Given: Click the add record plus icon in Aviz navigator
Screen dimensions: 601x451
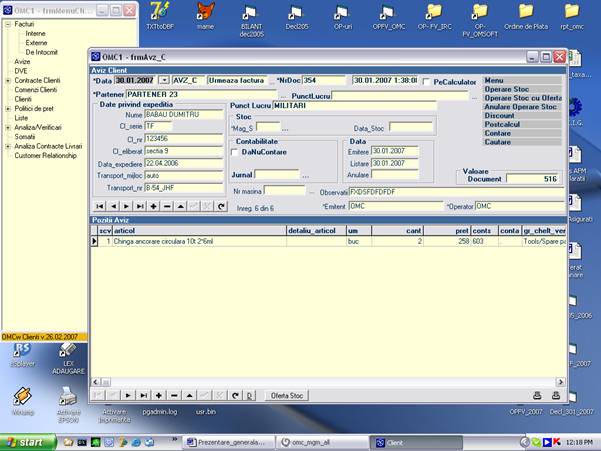Looking at the screenshot, I should 154,206.
